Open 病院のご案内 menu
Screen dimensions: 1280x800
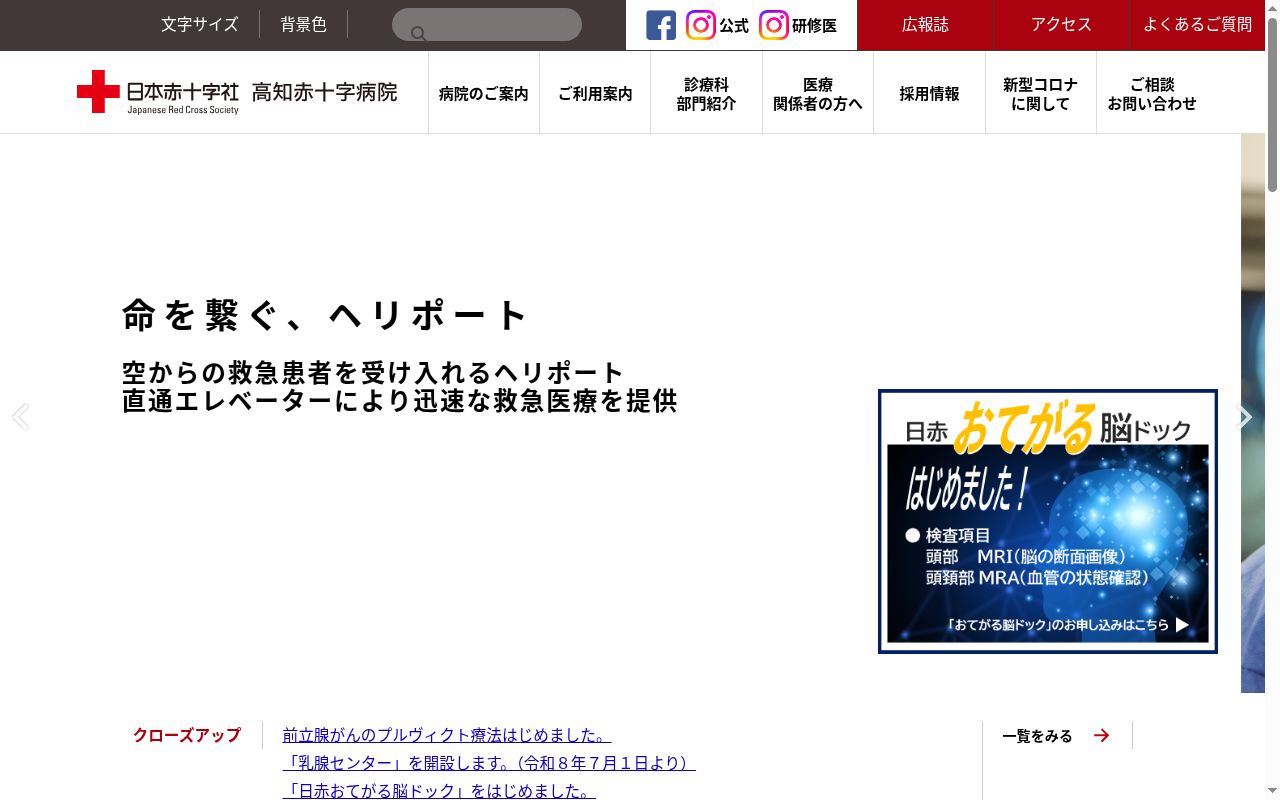484,93
